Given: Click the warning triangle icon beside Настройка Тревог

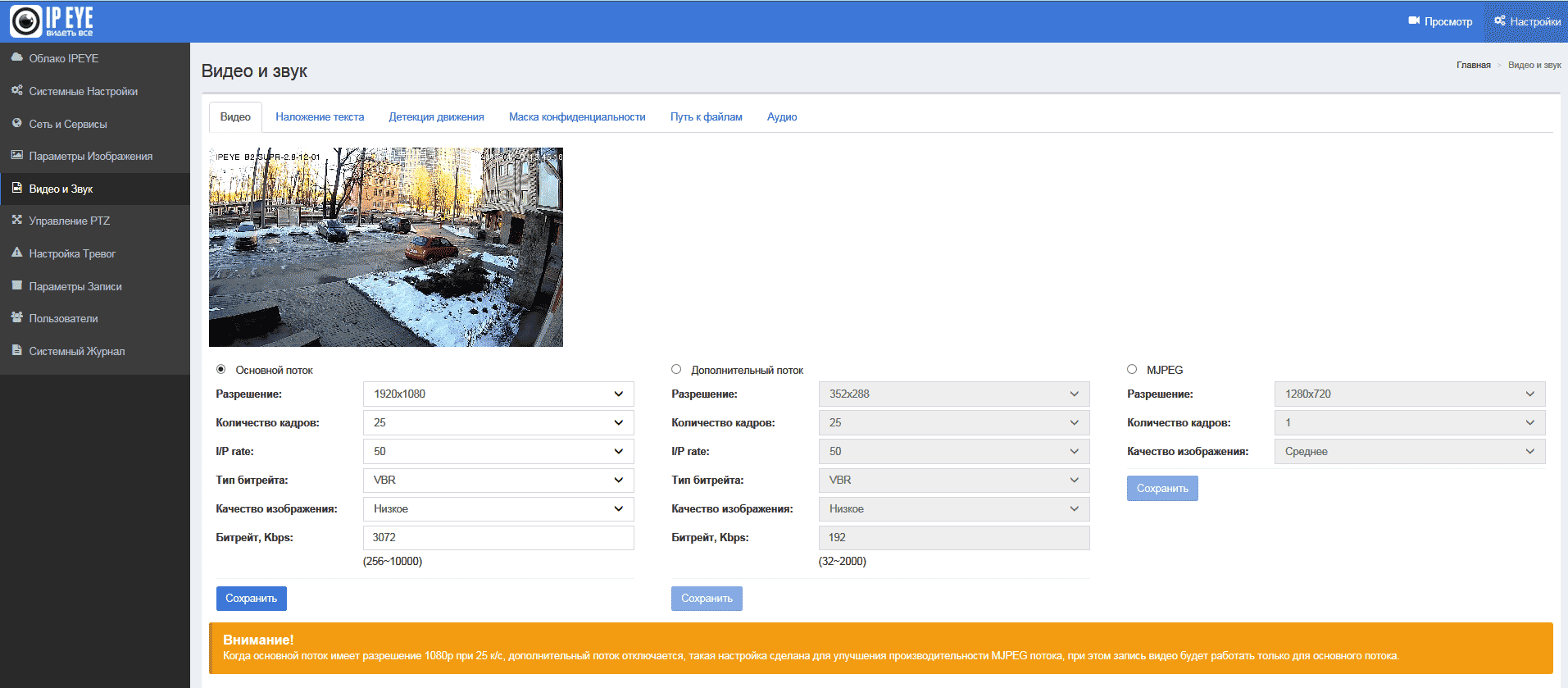Looking at the screenshot, I should point(16,253).
